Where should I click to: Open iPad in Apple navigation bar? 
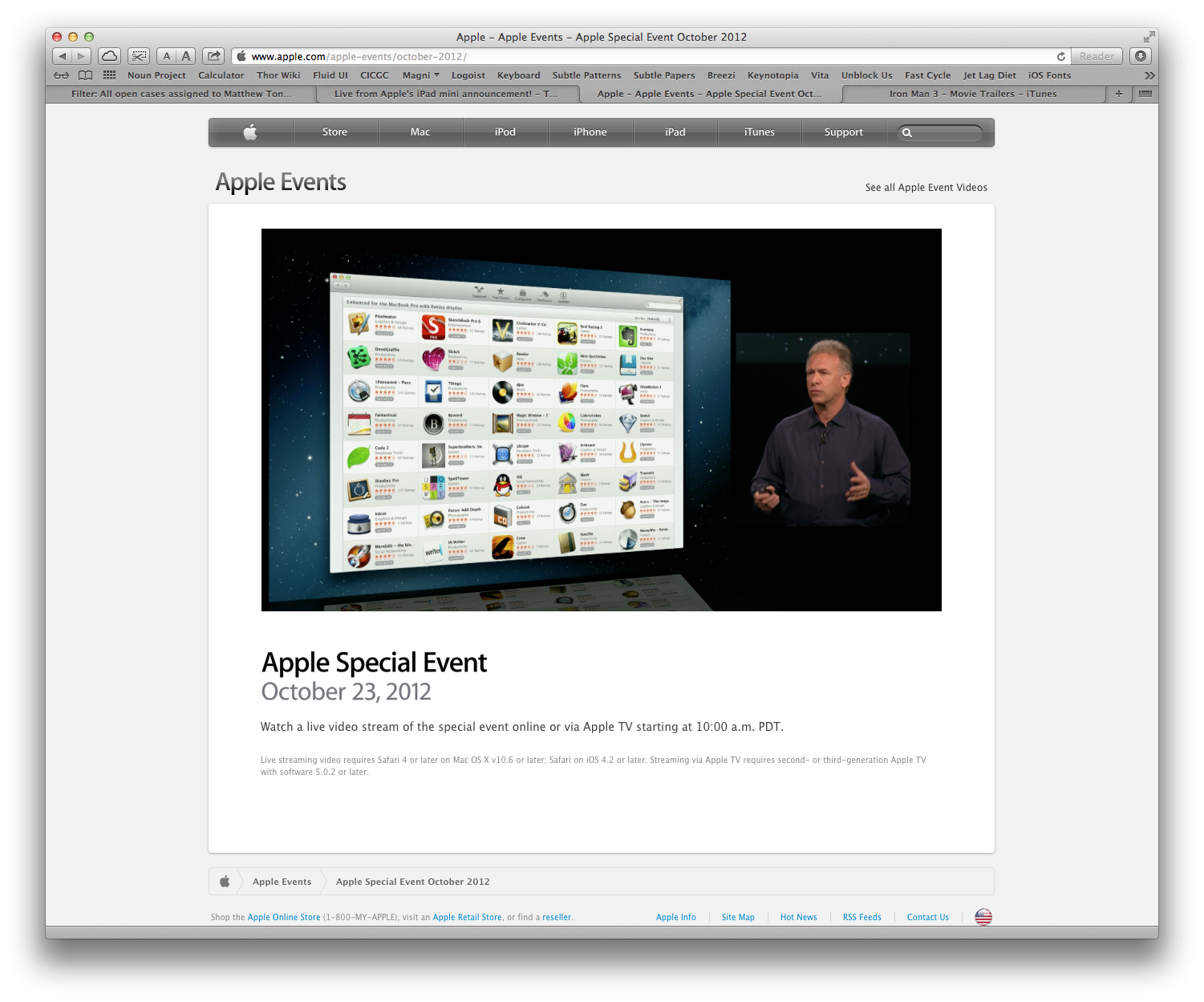pos(675,132)
